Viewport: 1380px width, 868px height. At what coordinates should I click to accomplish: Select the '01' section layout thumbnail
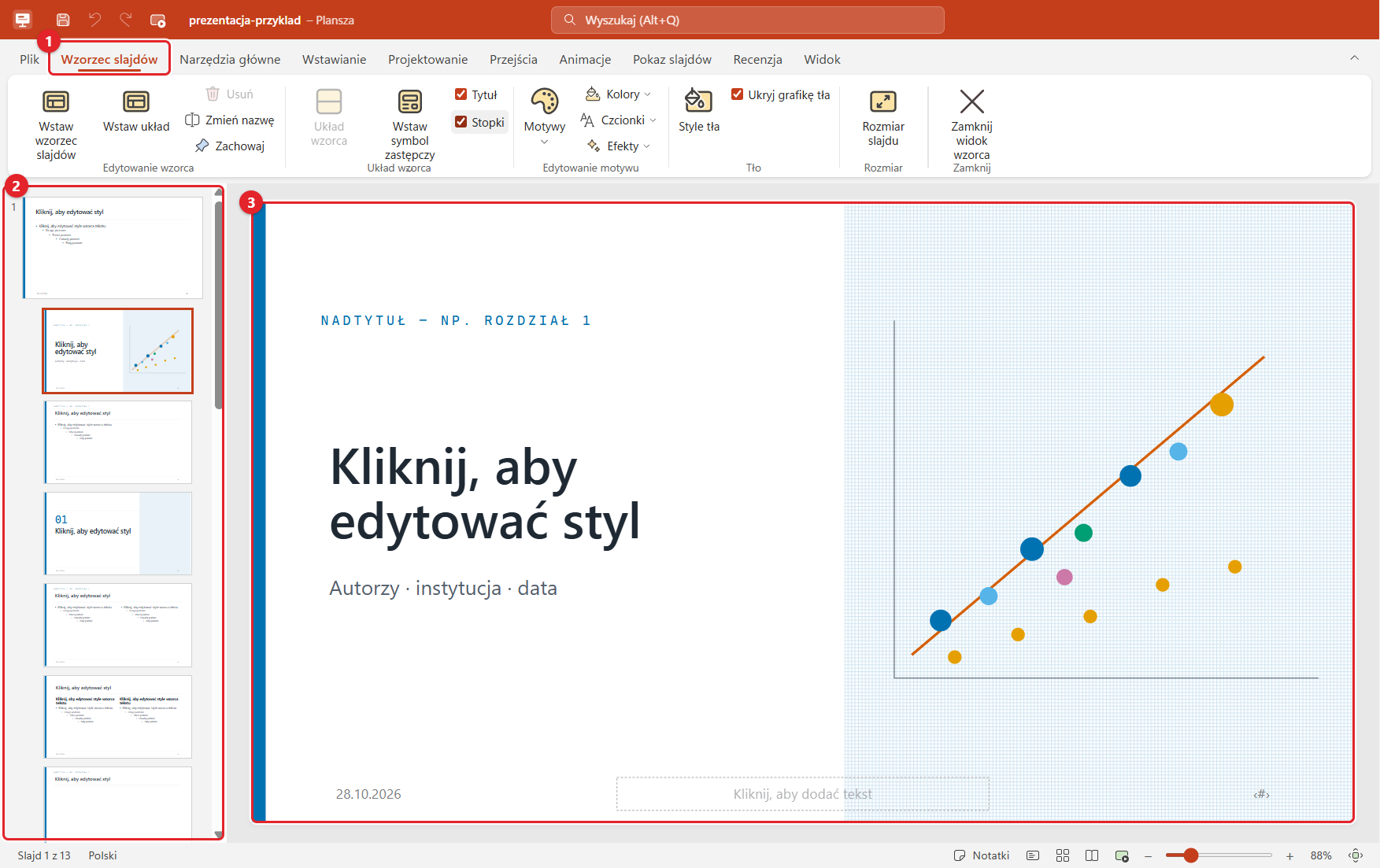(118, 534)
